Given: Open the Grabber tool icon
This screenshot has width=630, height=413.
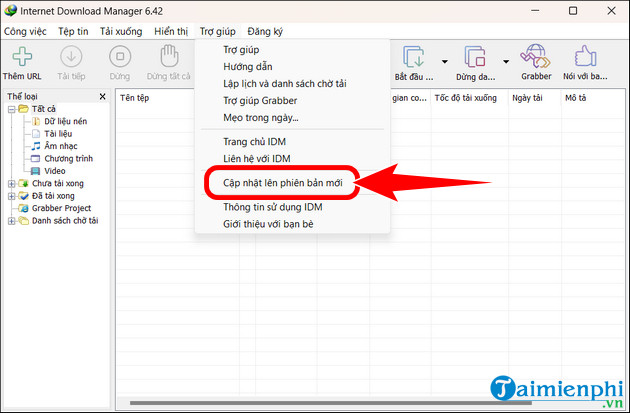Looking at the screenshot, I should pos(536,56).
